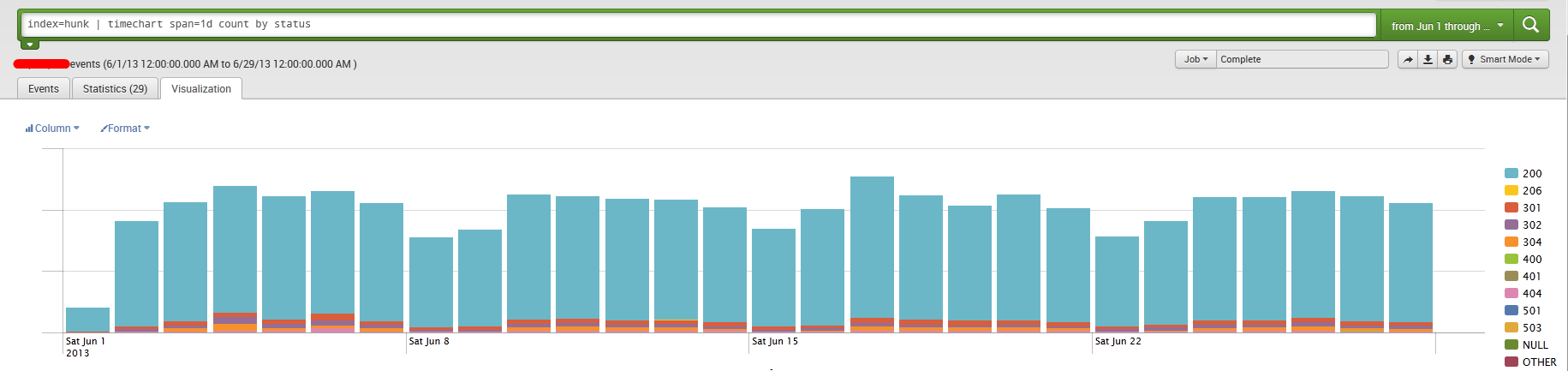Screen dimensions: 1568x371
Task: Open the Format chart options dropdown
Action: (x=125, y=129)
